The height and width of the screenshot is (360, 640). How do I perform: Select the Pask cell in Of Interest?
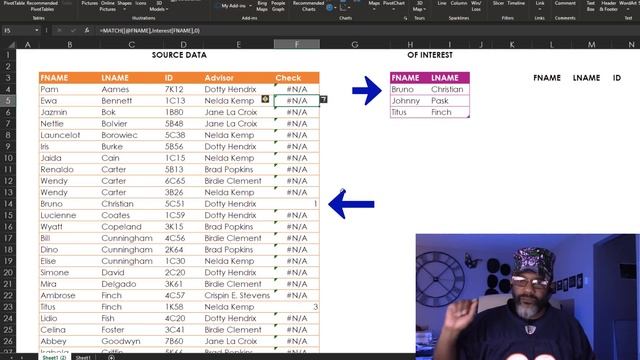[x=449, y=100]
